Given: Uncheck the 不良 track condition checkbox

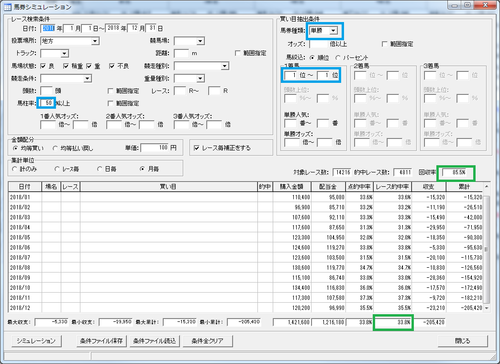Looking at the screenshot, I should click(x=112, y=66).
